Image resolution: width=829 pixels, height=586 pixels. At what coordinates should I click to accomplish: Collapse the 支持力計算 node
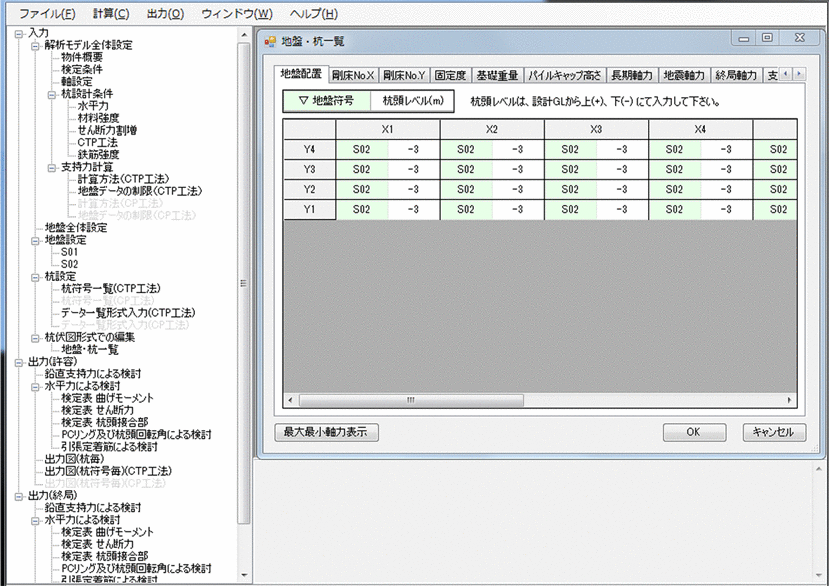coord(52,167)
